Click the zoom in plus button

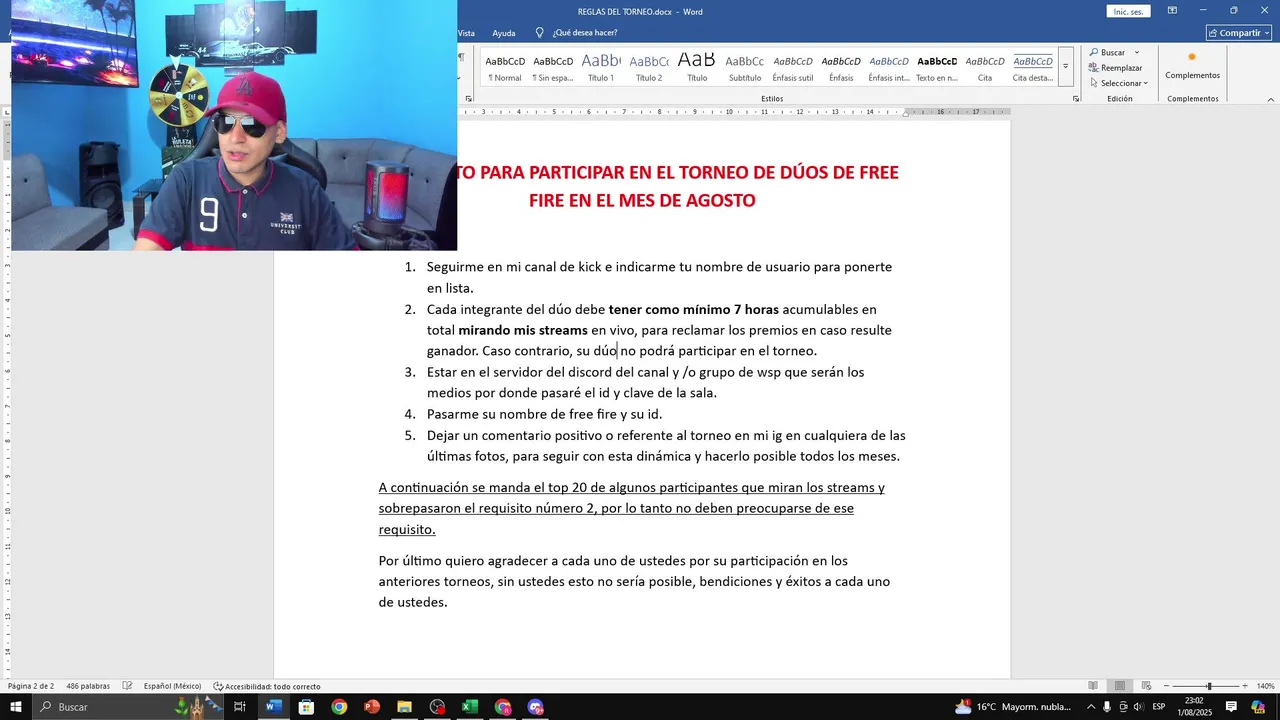1245,686
